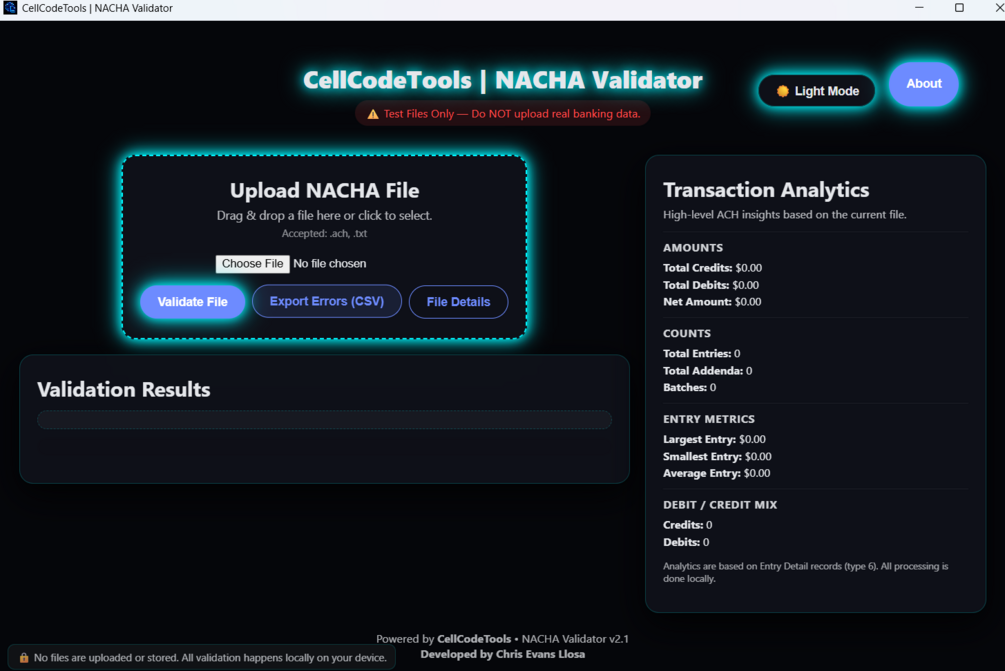Click Batches: 0 value
The width and height of the screenshot is (1005, 671).
pyautogui.click(x=690, y=388)
